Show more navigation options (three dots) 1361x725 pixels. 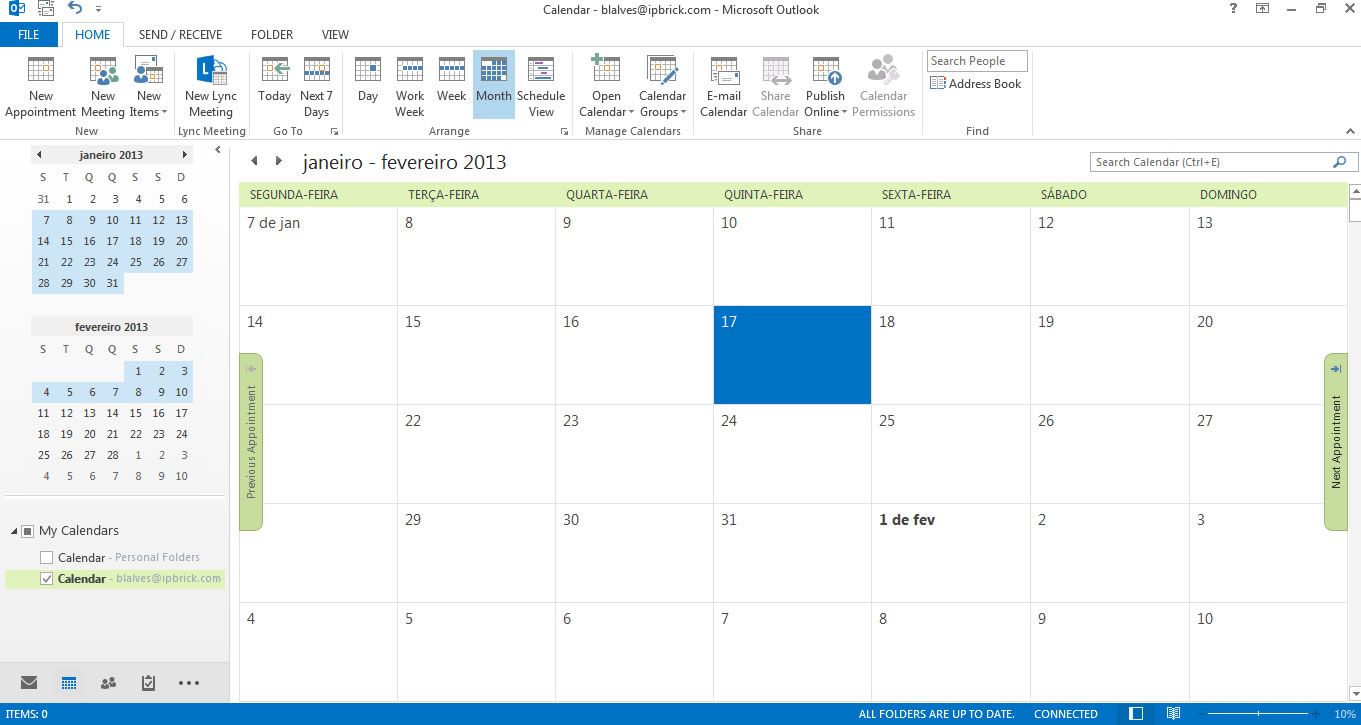(x=189, y=683)
